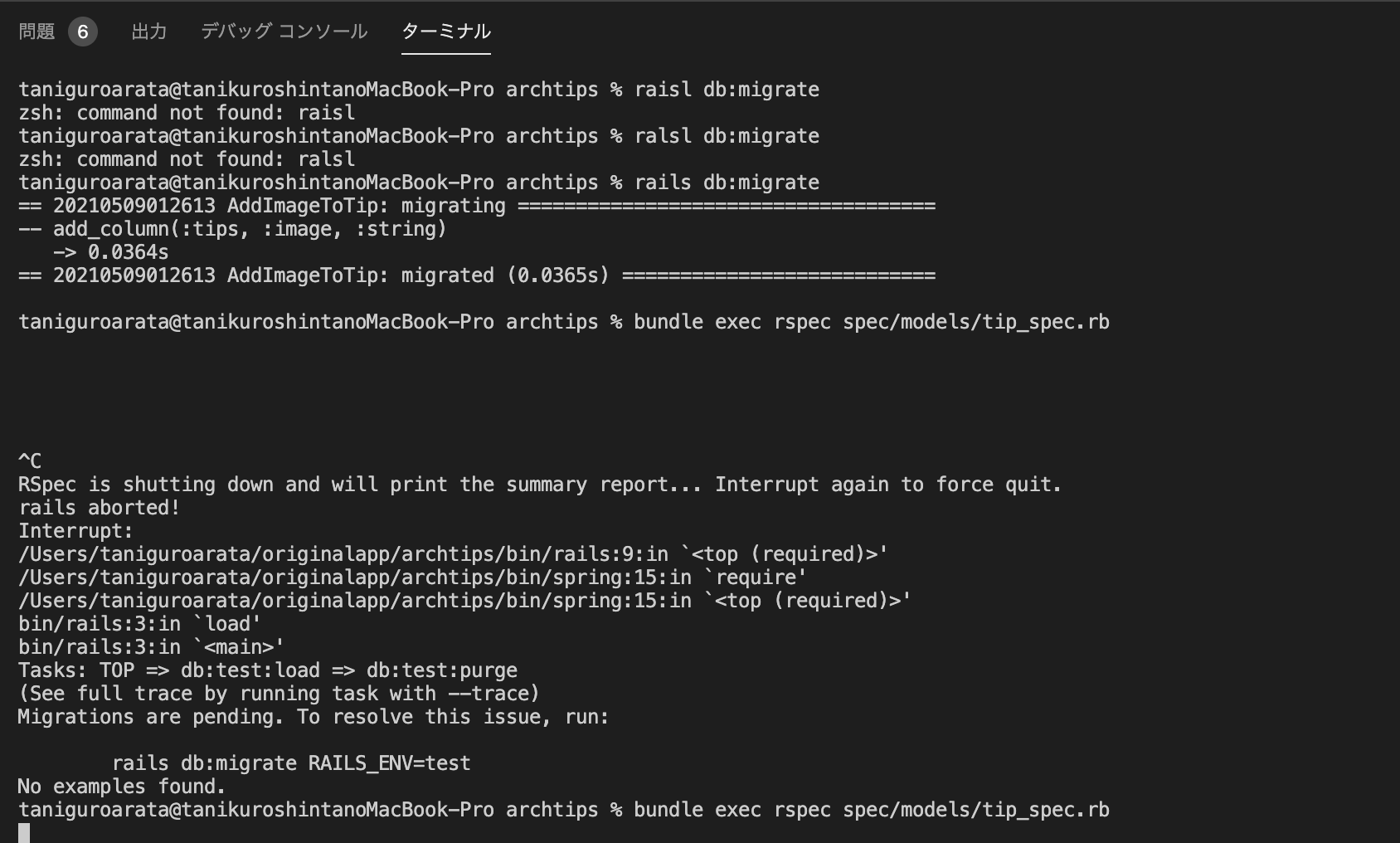Screen dimensions: 1400x843
Task: Select the ターミナル tab
Action: coord(446,32)
